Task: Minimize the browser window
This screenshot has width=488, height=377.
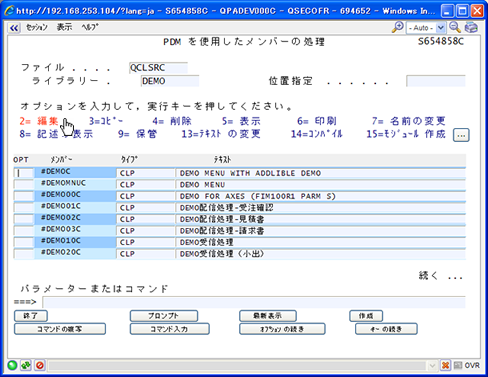Action: (447, 11)
